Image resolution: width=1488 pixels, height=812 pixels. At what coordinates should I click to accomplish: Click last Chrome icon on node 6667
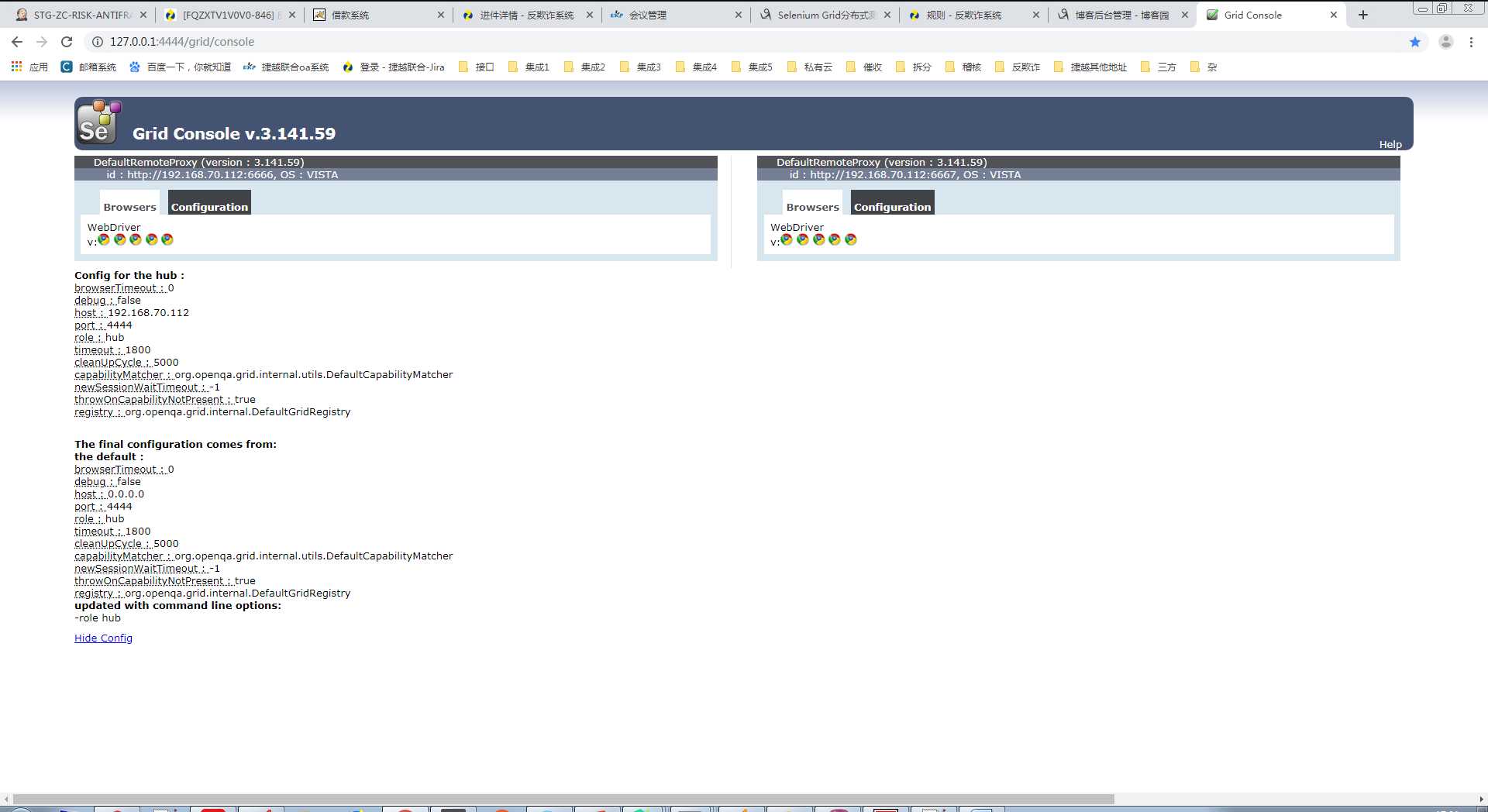coord(851,239)
